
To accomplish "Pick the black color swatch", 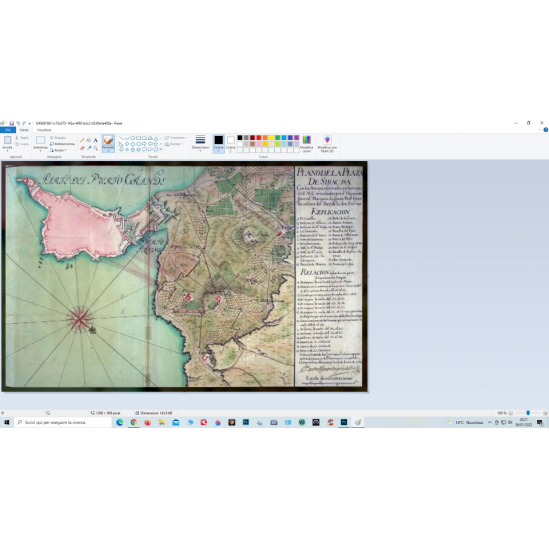I will click(x=240, y=138).
